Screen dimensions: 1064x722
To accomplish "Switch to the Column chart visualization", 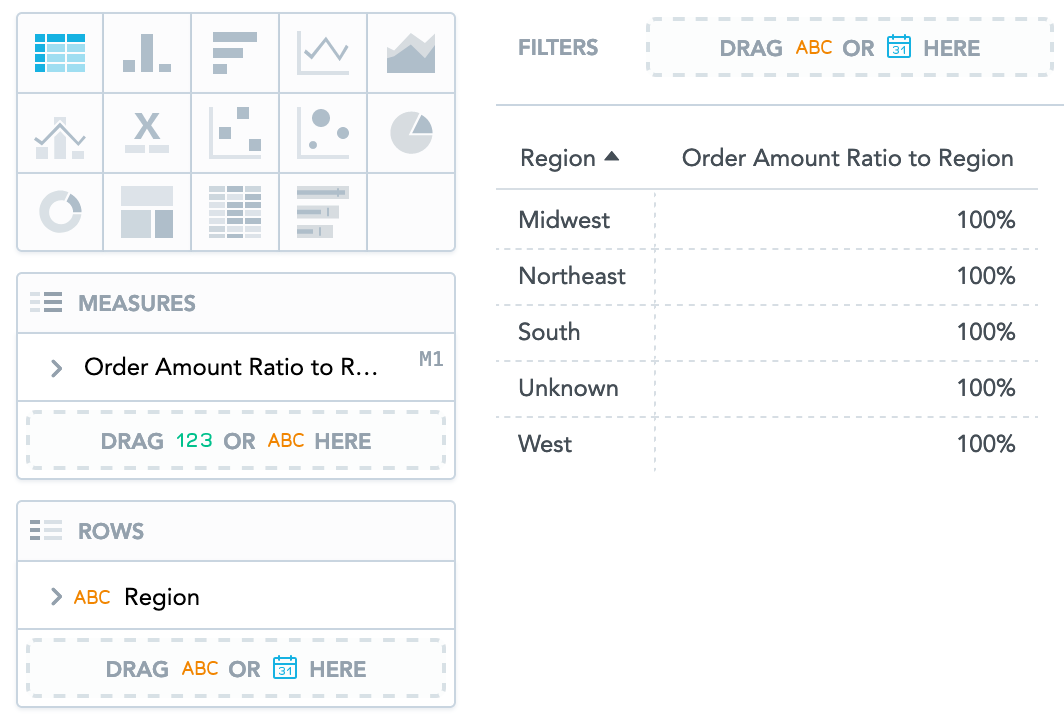I will pos(147,53).
